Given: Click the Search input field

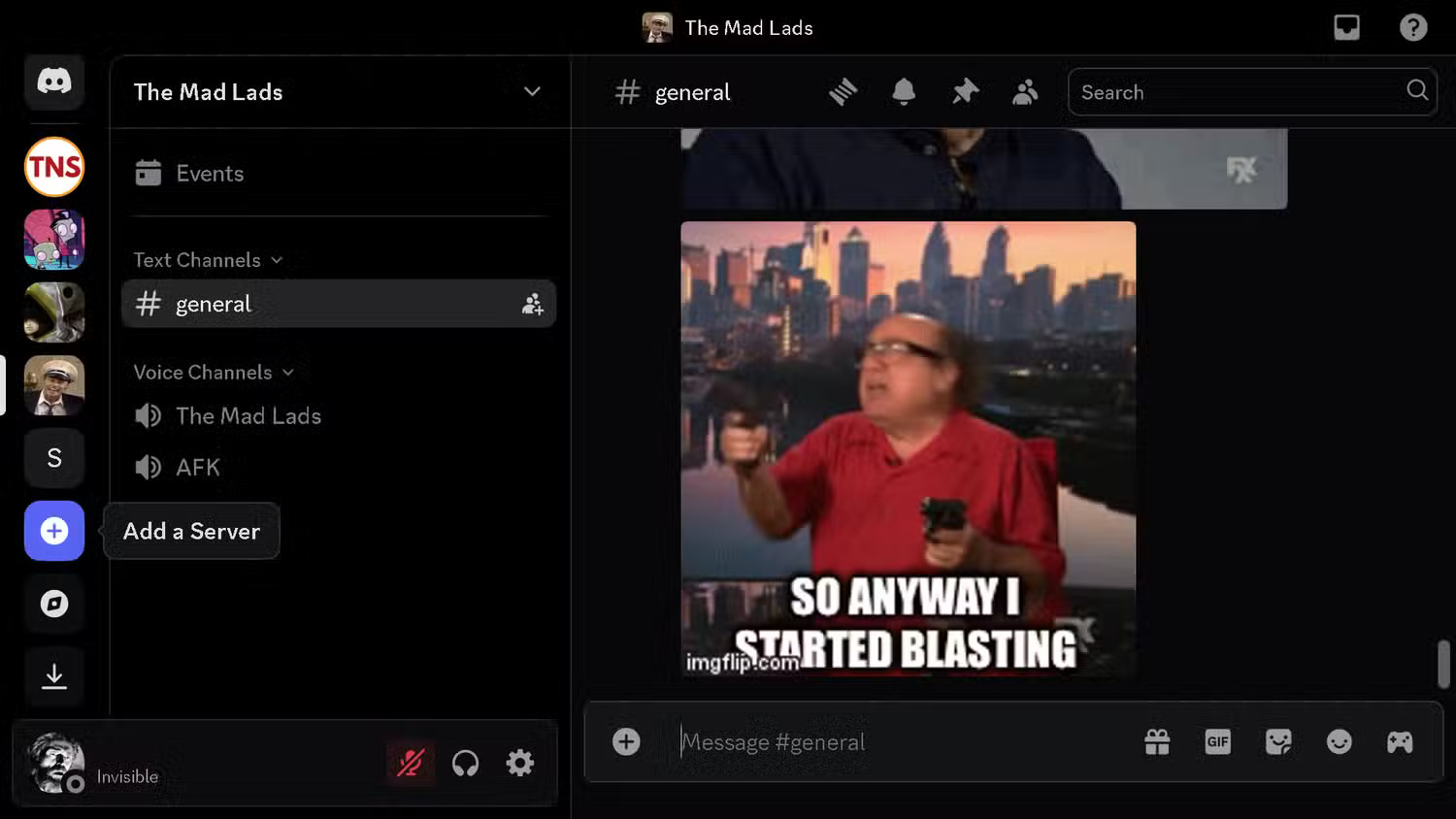Looking at the screenshot, I should 1252,92.
